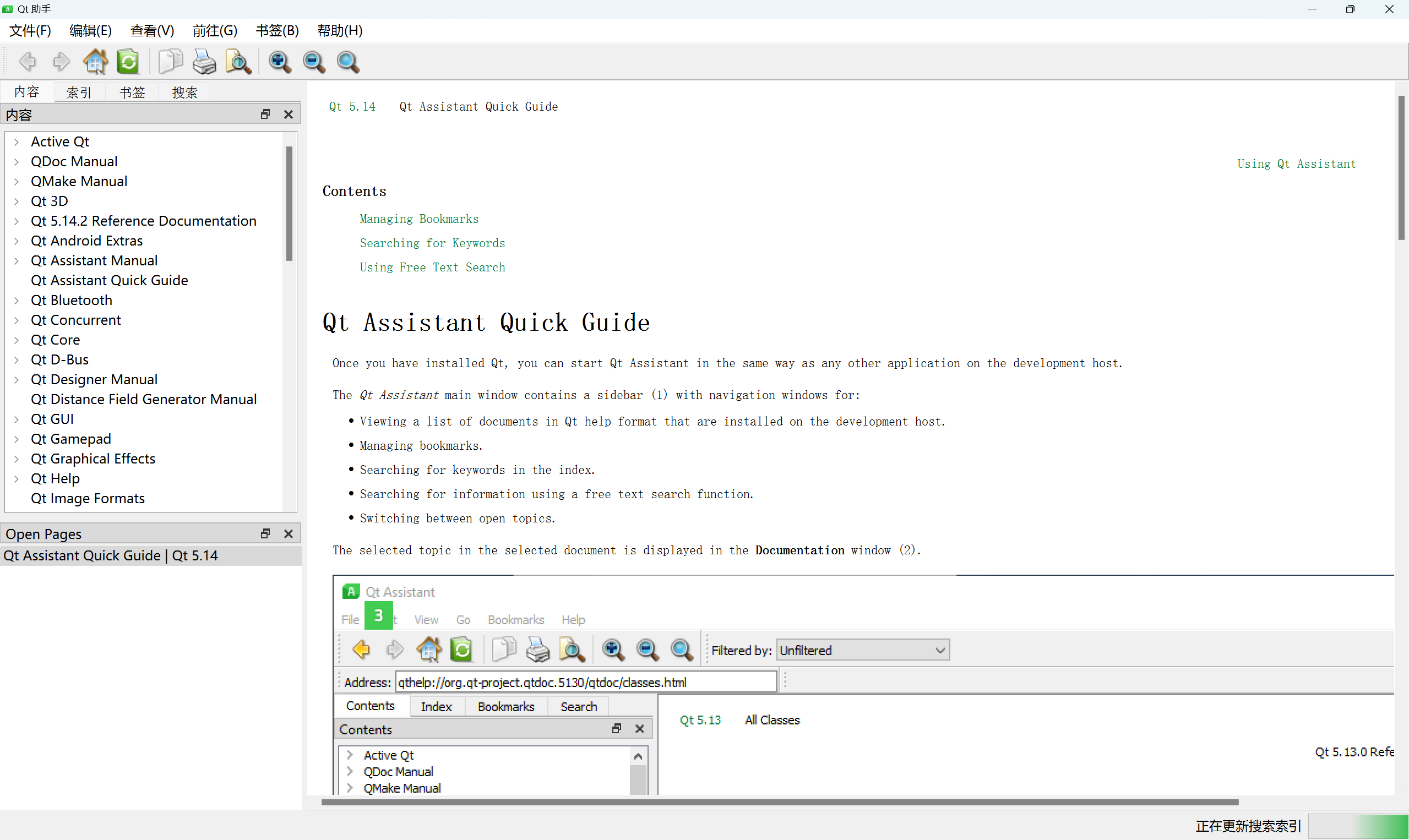Click the Zoom out toolbar icon
The height and width of the screenshot is (840, 1409).
(x=314, y=62)
